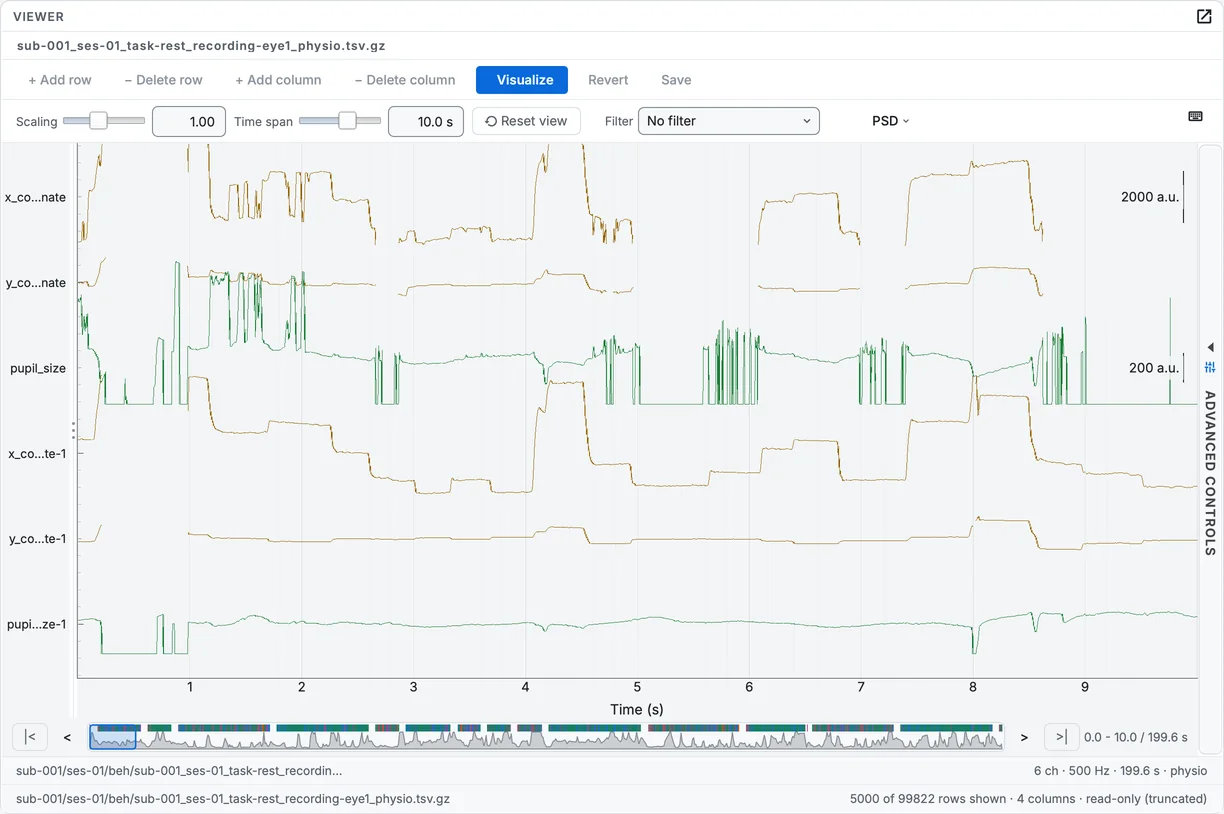Select the x_co...te-1 channel label
Viewport: 1224px width, 814px height.
[x=37, y=454]
